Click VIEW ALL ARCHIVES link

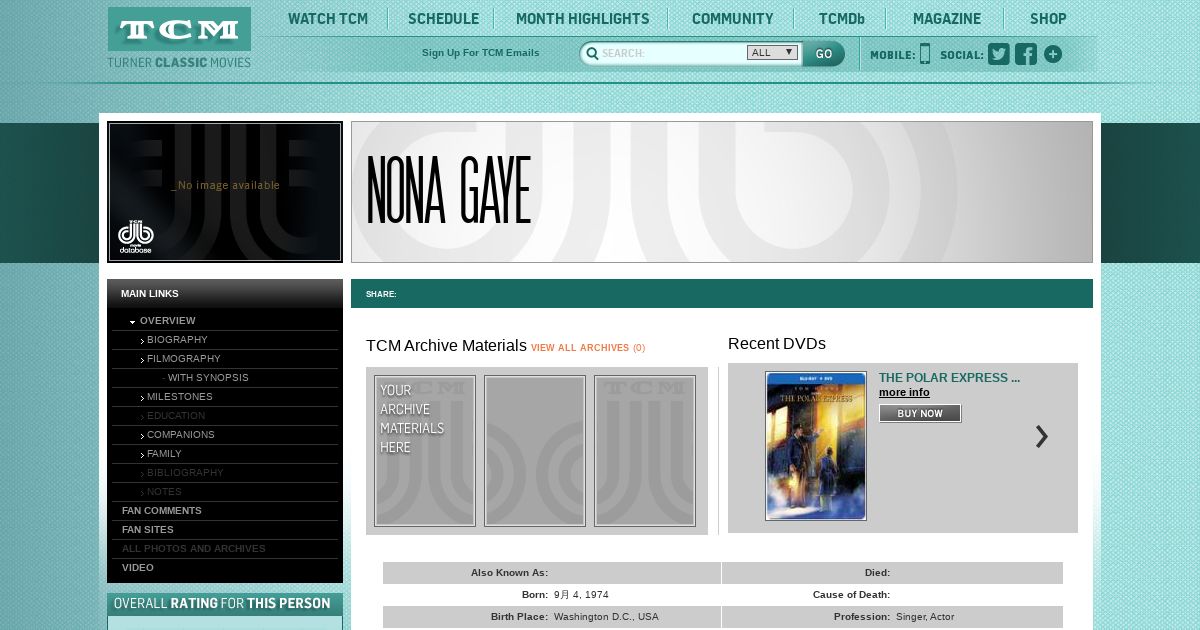588,348
